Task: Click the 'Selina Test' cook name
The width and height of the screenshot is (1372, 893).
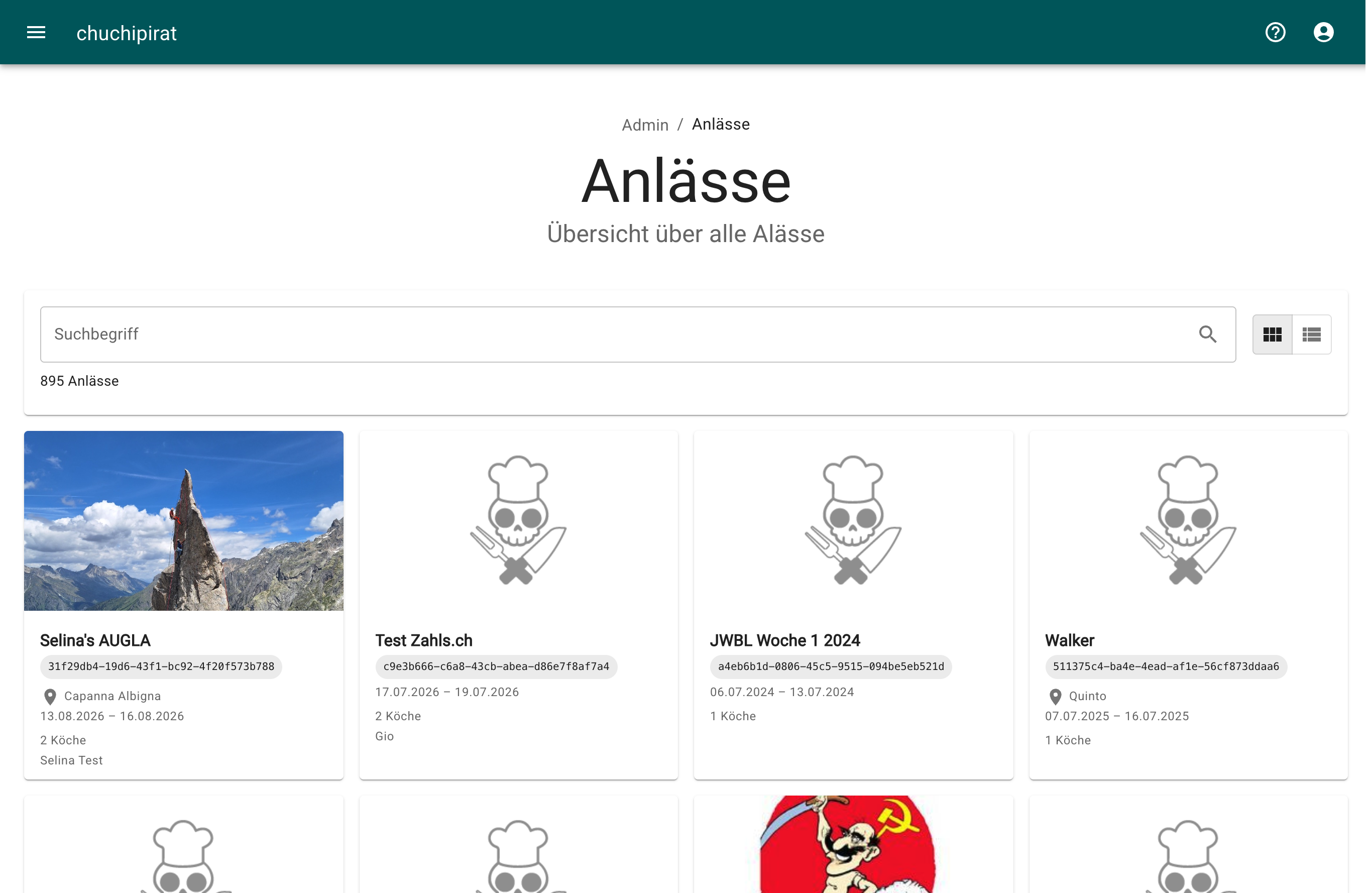Action: click(71, 760)
